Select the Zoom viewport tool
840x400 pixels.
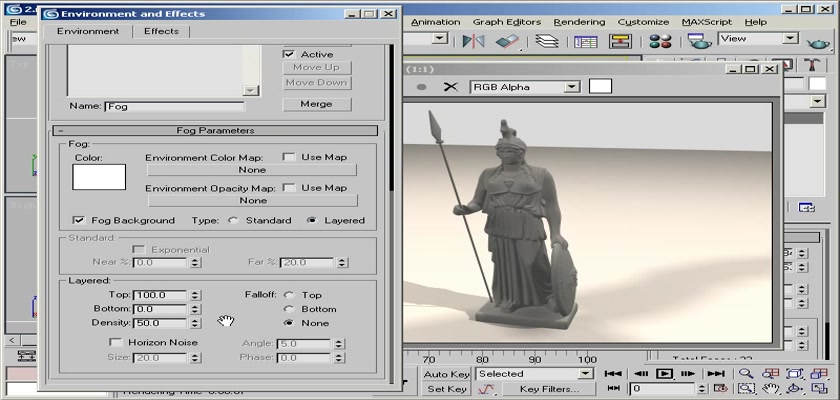[746, 374]
